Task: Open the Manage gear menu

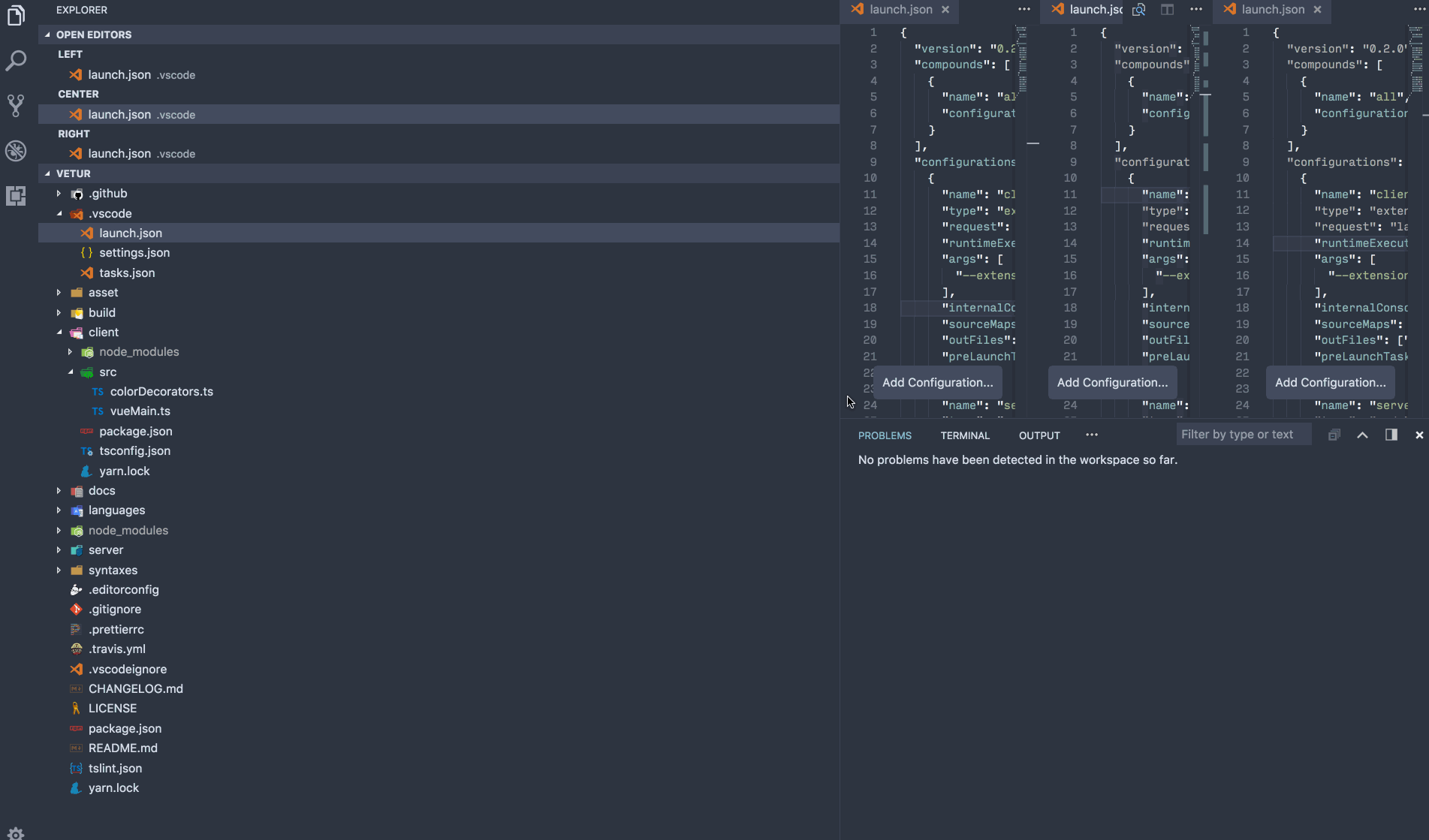Action: [16, 832]
